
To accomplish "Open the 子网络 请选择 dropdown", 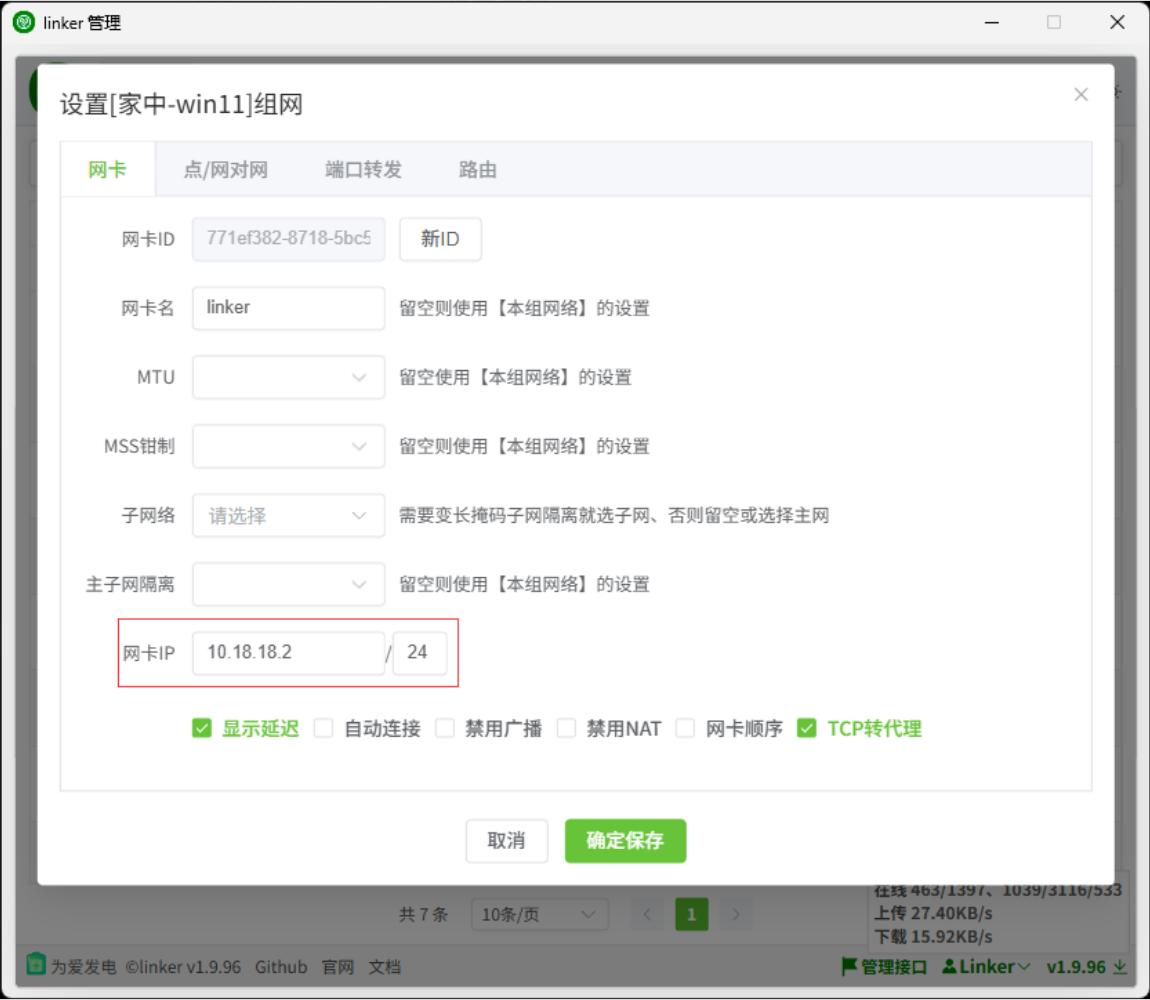I will click(x=288, y=515).
